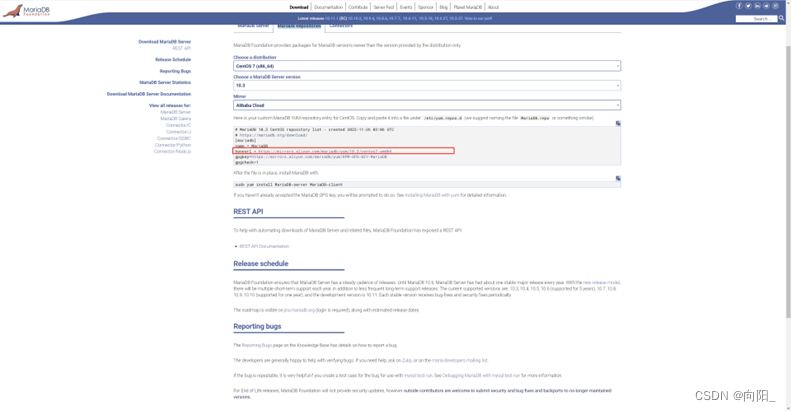Open the Events menu item
The height and width of the screenshot is (411, 791).
tap(406, 8)
